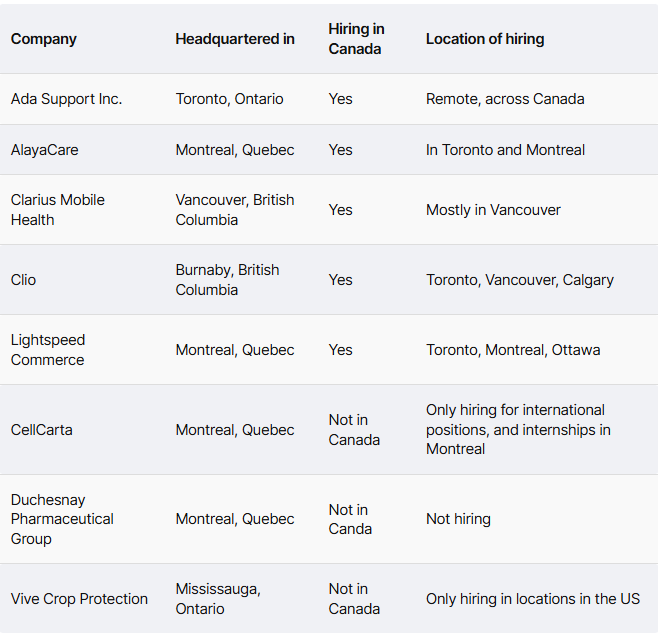658x634 pixels.
Task: Click the Lightspeed Commerce cell
Action: (48, 350)
